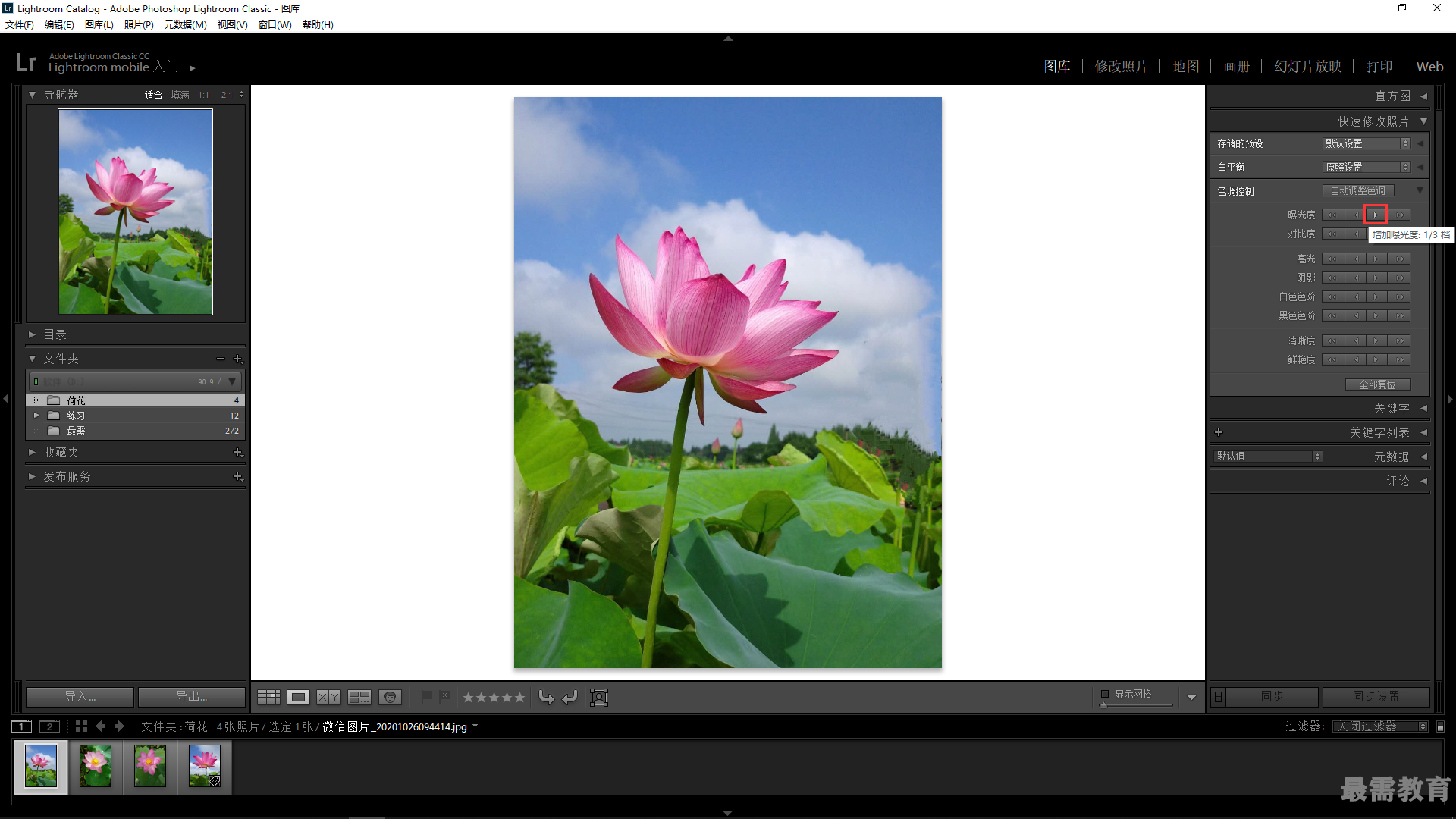Set rating using the stars control
The height and width of the screenshot is (819, 1456).
pyautogui.click(x=494, y=697)
